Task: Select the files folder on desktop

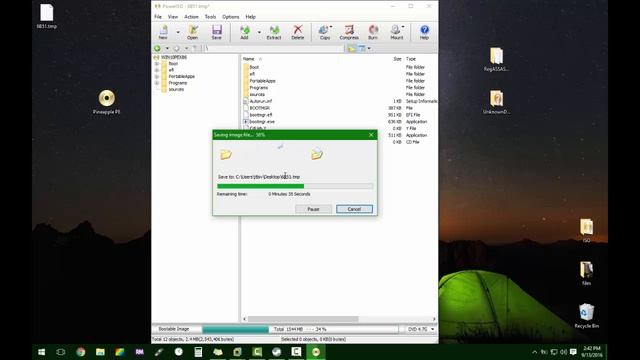Action: [586, 273]
